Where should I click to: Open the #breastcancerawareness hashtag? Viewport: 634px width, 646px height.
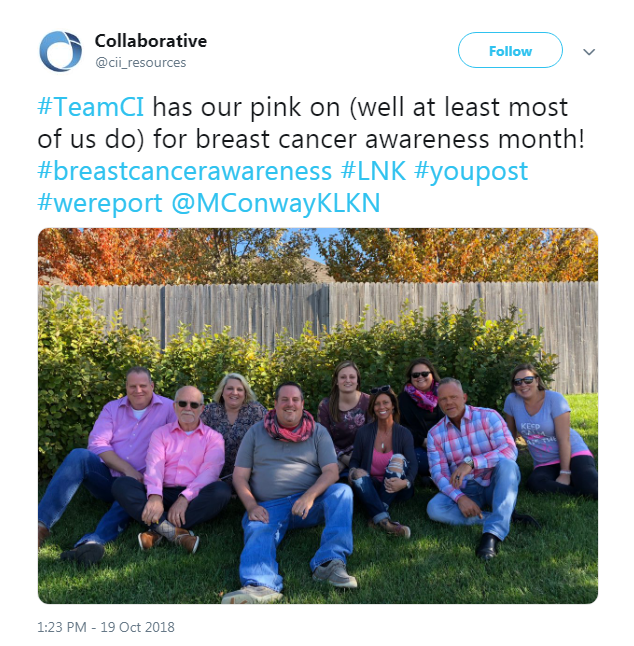point(185,171)
